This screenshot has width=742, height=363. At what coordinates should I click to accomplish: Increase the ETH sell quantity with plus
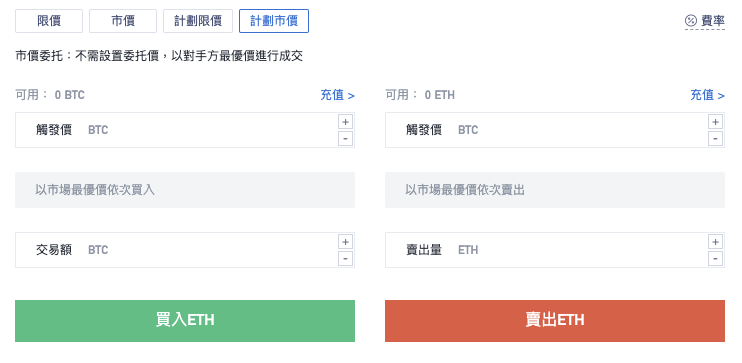point(716,242)
